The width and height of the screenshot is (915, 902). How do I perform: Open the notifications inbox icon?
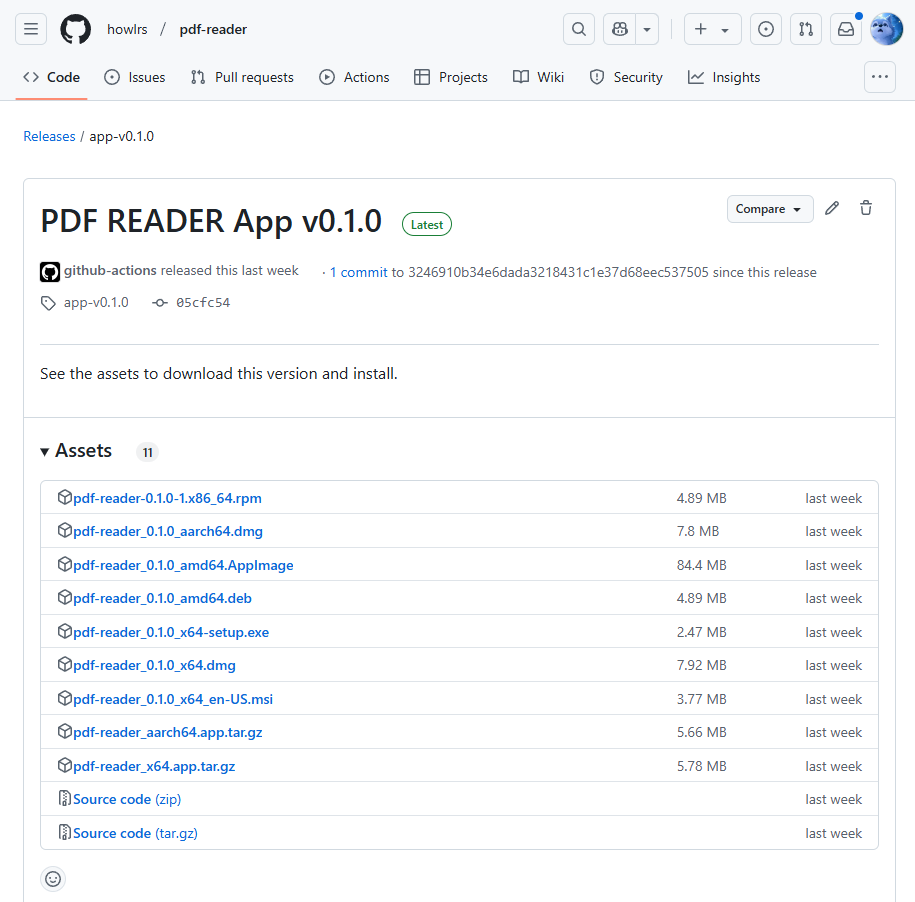(x=845, y=29)
